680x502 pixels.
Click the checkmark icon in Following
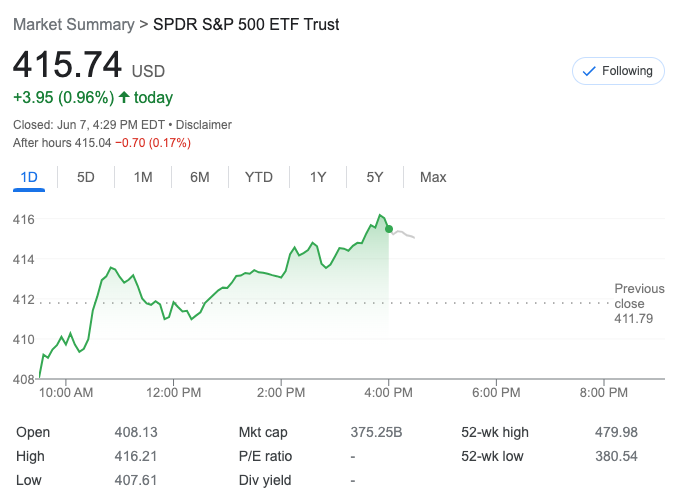[589, 71]
